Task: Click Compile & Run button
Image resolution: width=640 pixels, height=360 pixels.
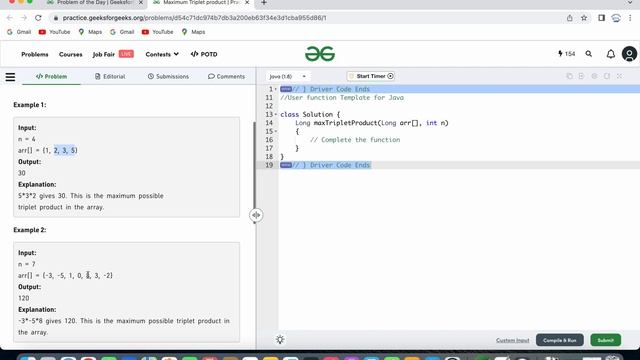Action: coord(560,340)
